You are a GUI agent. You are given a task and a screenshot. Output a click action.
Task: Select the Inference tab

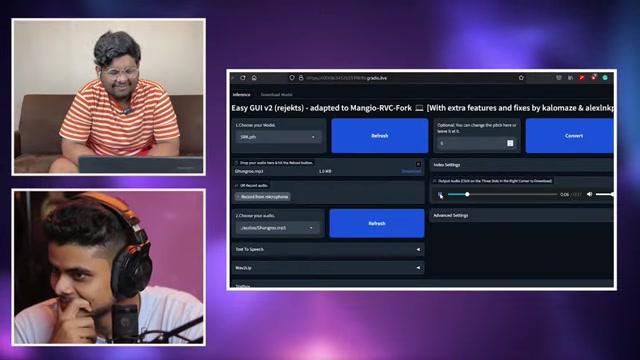point(241,95)
